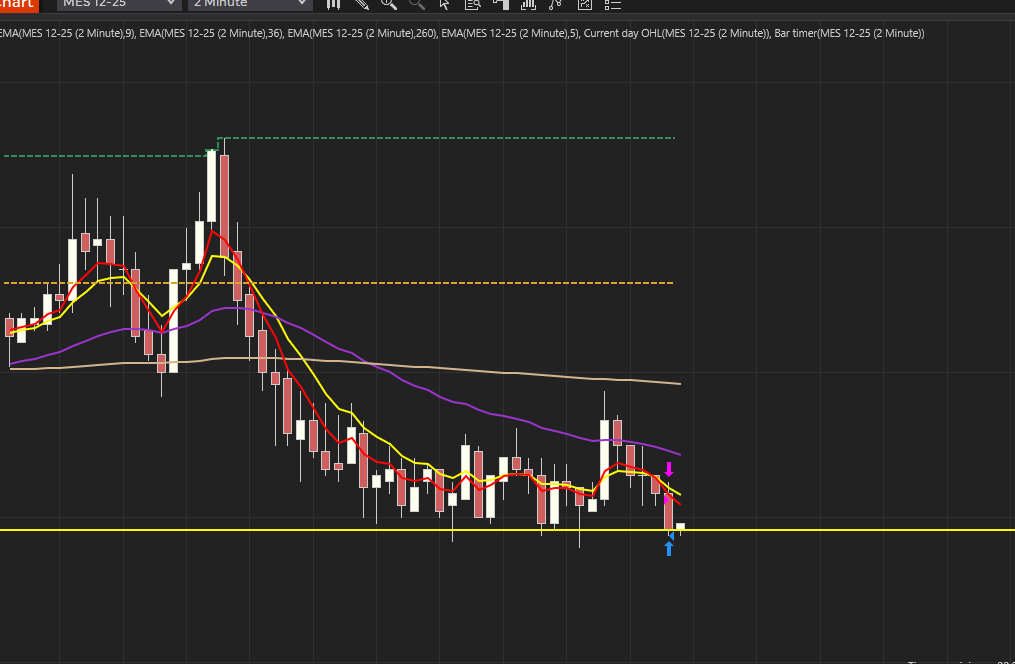1015x664 pixels.
Task: Click the 'EMA(MES 12-25 (2 Minute),9)' label
Action: tap(67, 33)
